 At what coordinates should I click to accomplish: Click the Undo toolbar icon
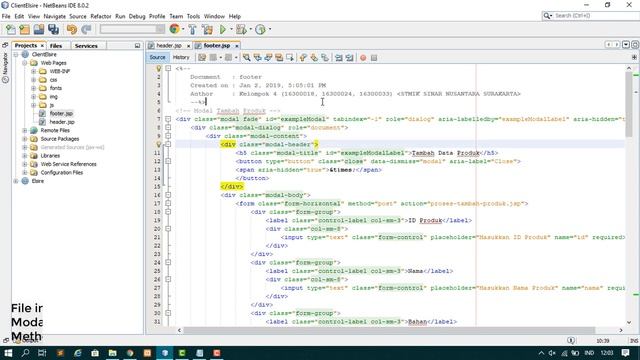[72, 29]
